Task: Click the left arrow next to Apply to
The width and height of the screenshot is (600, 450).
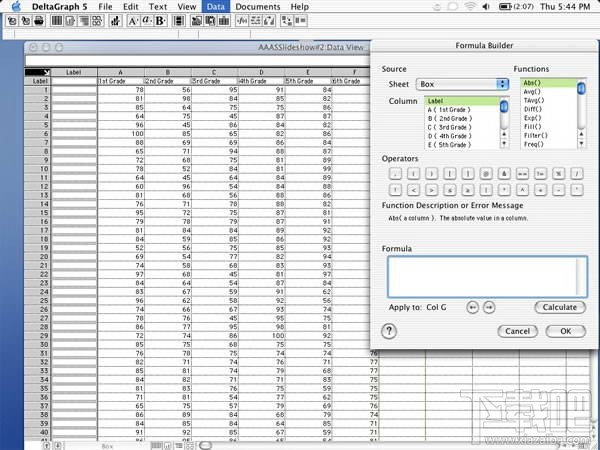Action: [x=473, y=307]
